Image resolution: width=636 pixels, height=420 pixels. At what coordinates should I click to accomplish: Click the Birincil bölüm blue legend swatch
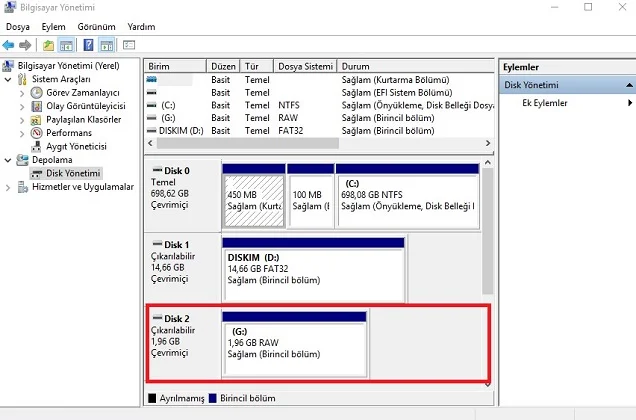tap(213, 398)
